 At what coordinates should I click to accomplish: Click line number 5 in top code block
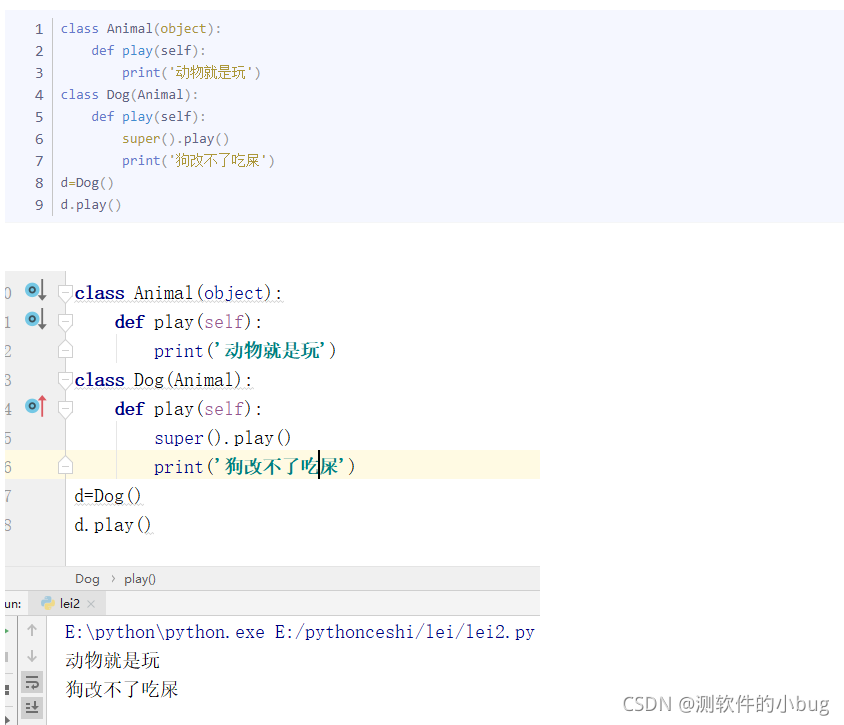pos(39,117)
